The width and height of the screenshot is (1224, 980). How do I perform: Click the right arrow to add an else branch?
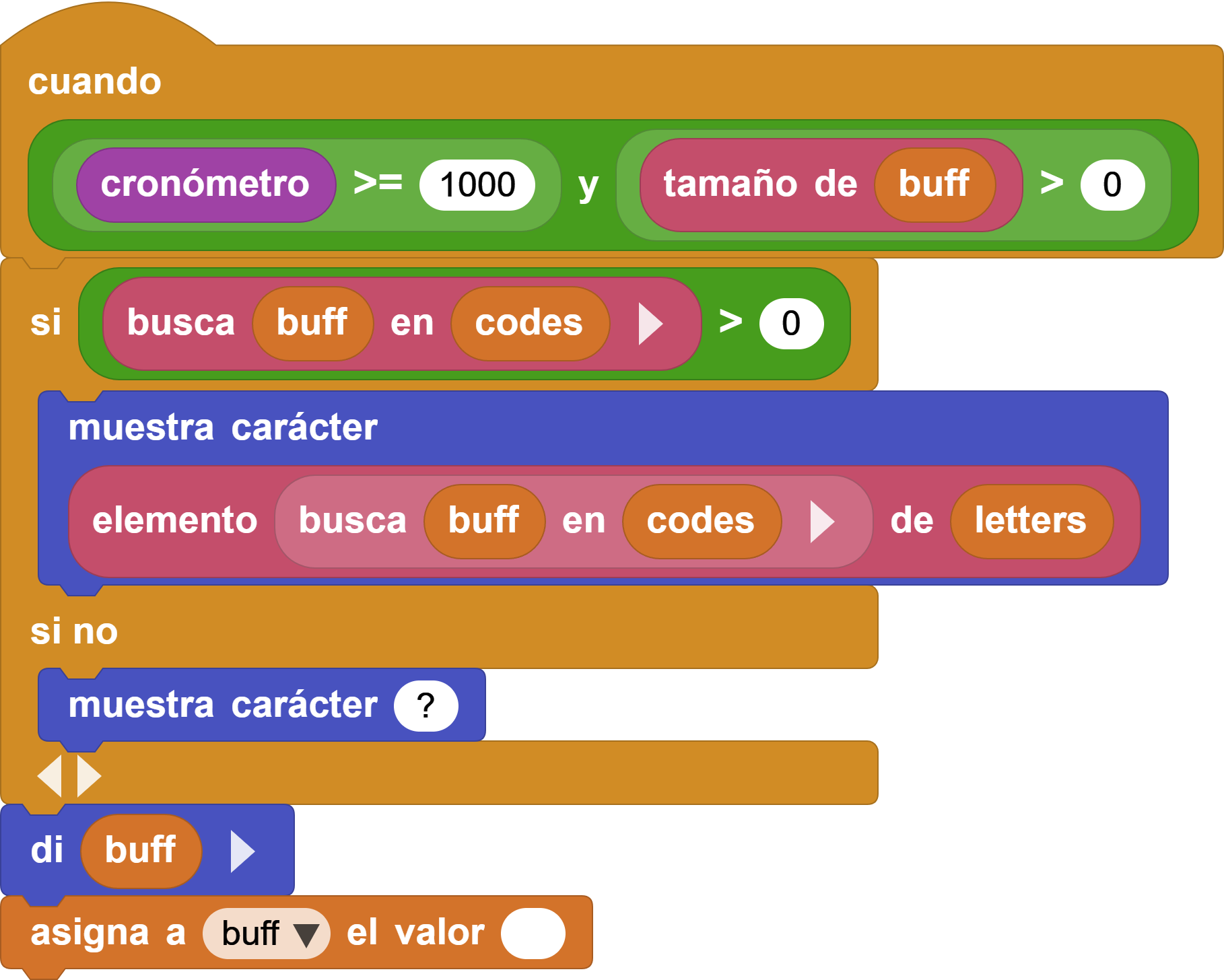89,775
